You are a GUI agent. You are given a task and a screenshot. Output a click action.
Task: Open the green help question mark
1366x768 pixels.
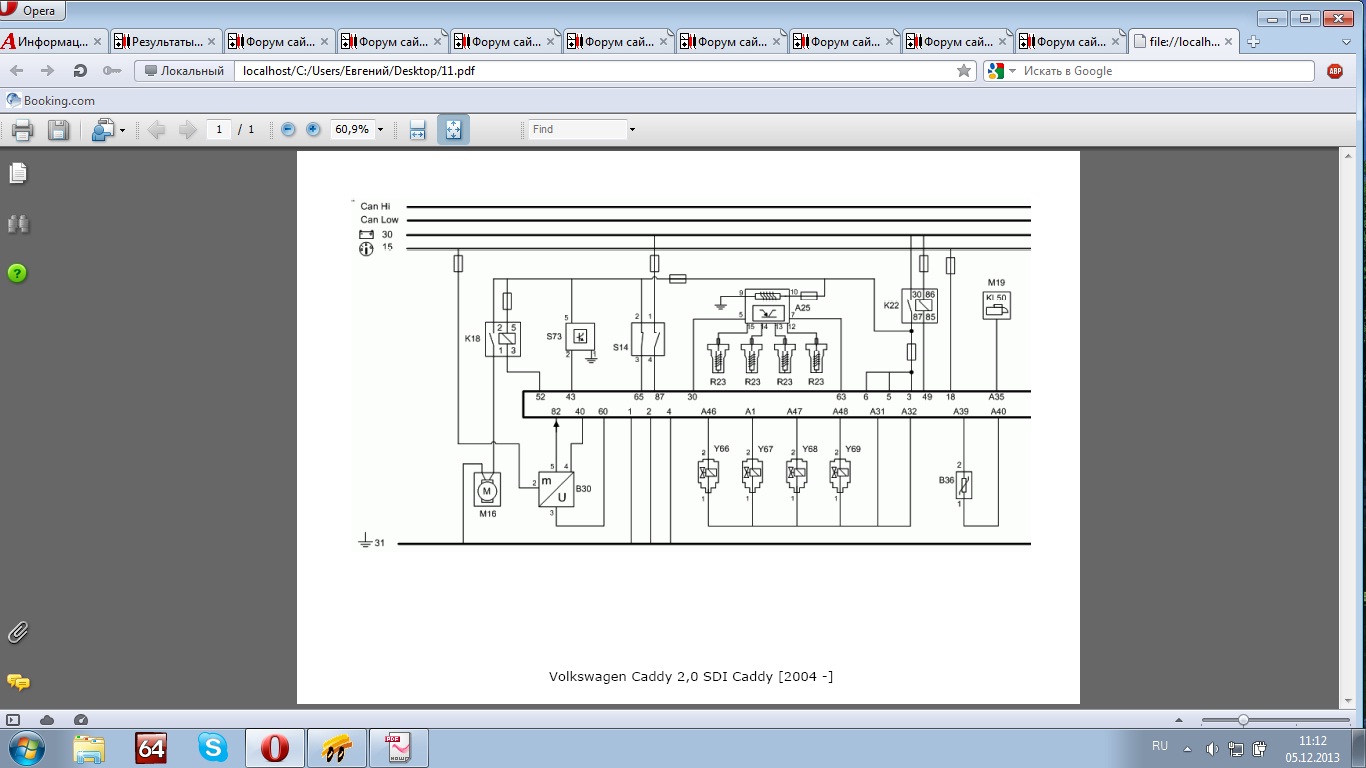coord(17,273)
